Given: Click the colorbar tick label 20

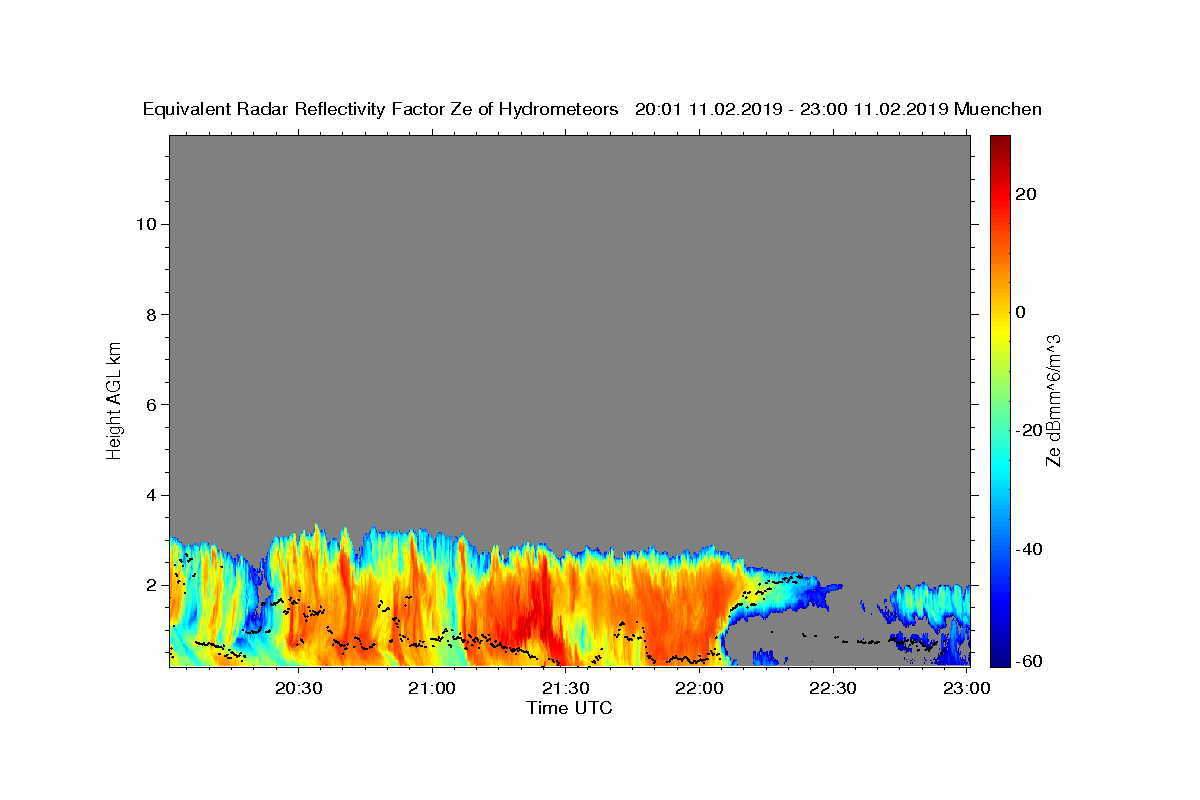Looking at the screenshot, I should coord(1026,194).
